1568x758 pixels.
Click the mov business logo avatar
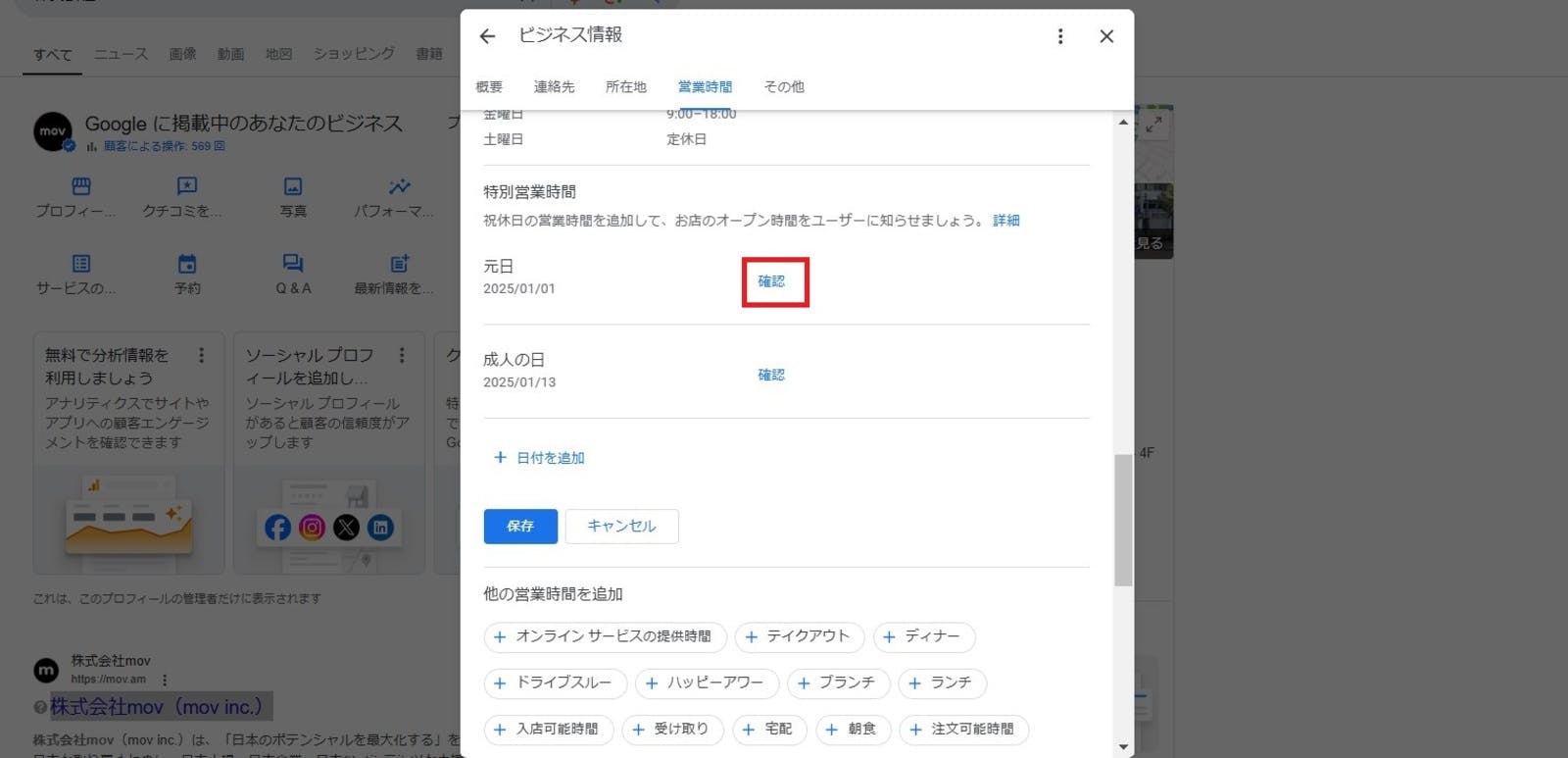[53, 131]
